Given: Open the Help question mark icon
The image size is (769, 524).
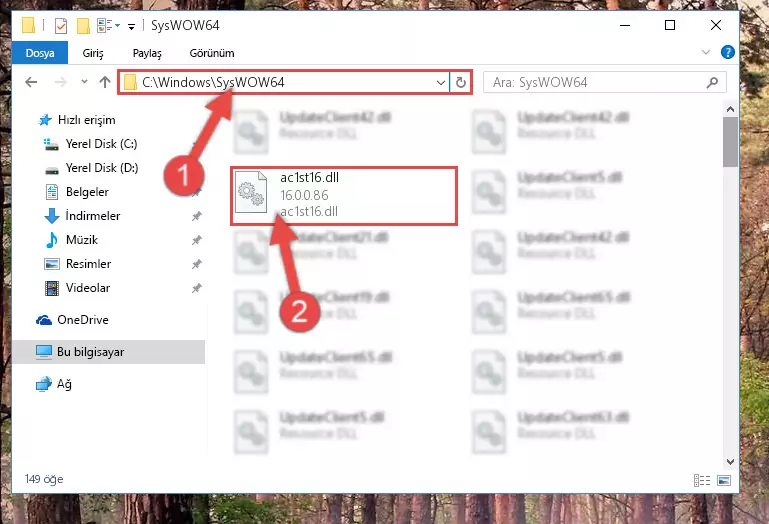Looking at the screenshot, I should 728,52.
